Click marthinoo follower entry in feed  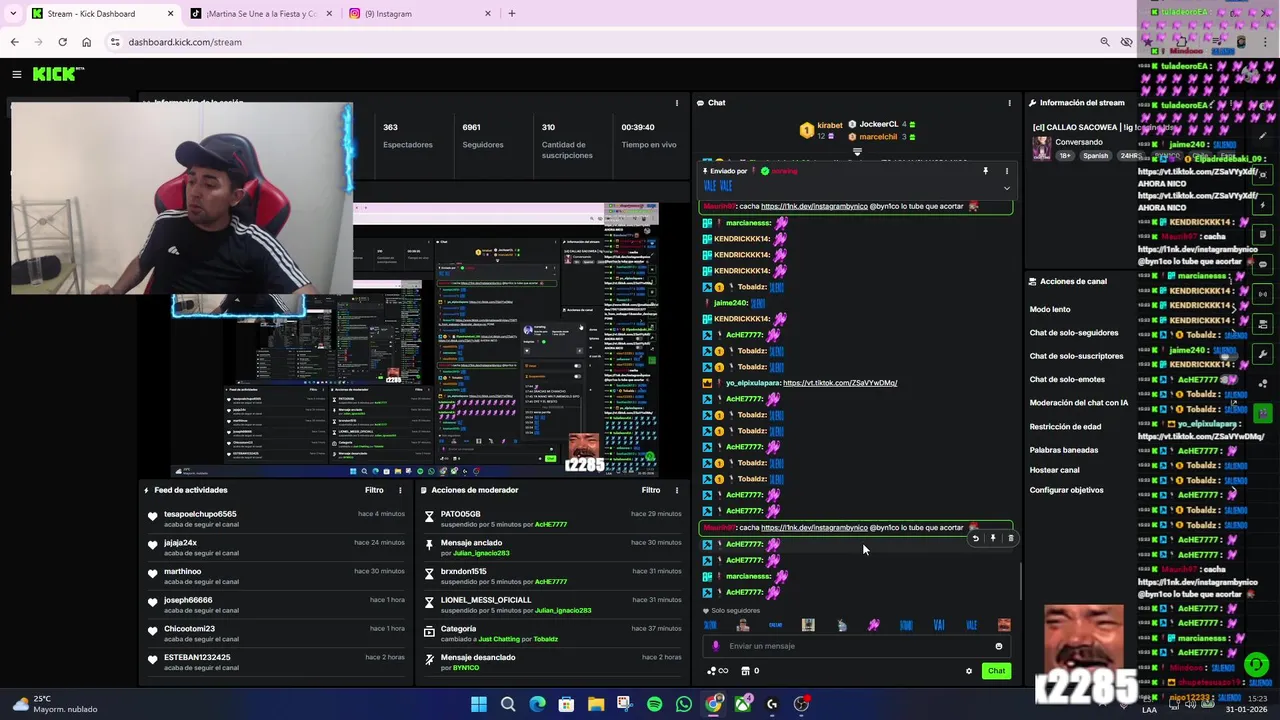tap(277, 576)
